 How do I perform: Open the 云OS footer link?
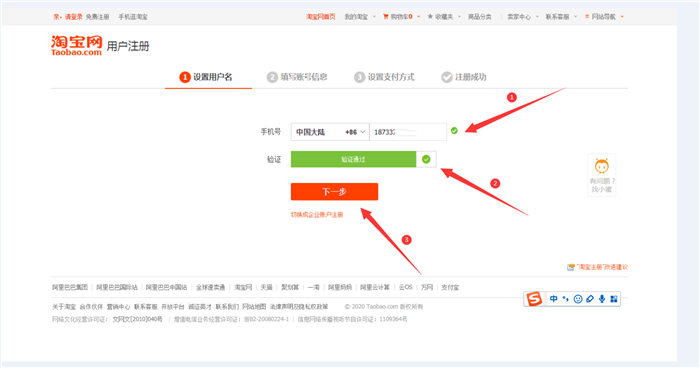[405, 287]
